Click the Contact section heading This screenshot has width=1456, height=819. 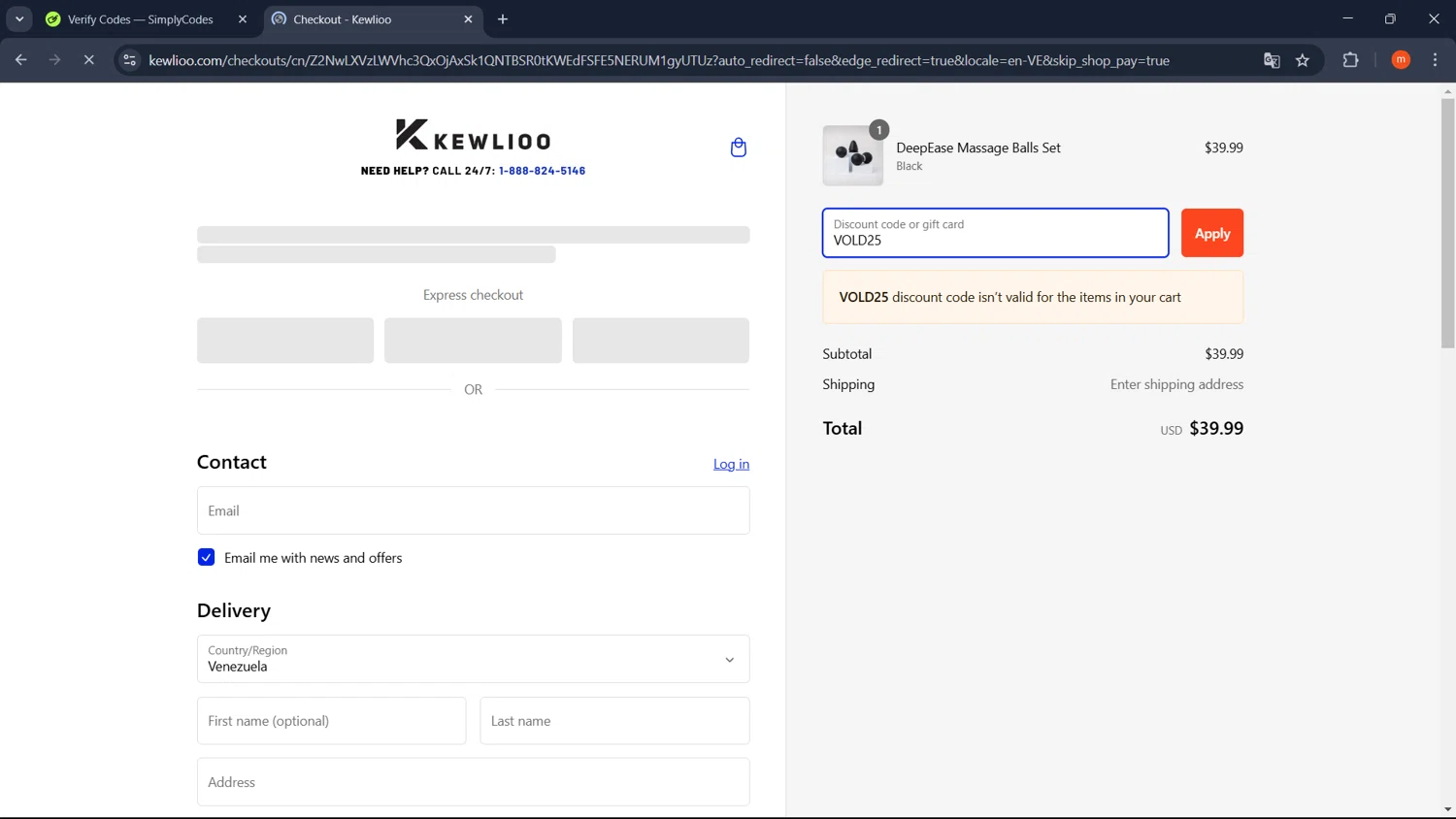point(231,462)
